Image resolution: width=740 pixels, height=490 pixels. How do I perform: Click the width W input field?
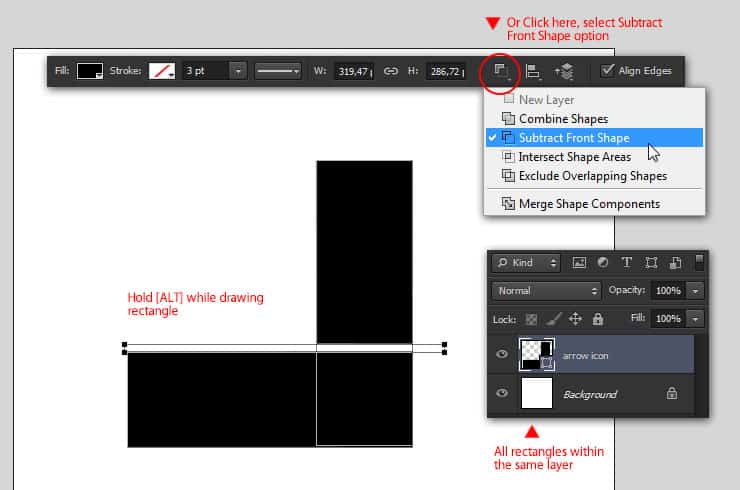click(354, 71)
